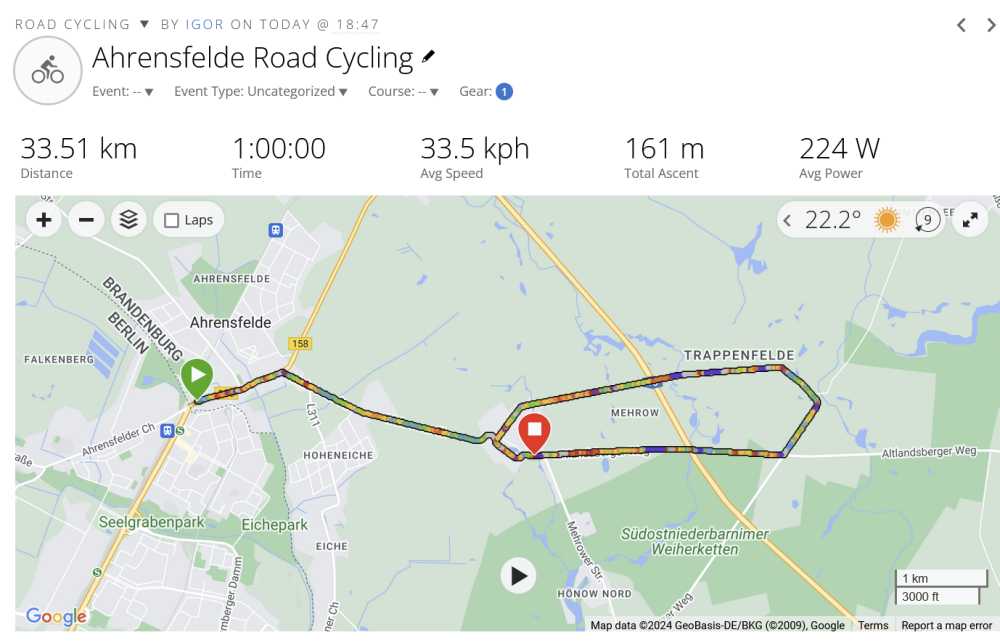Screen dimensions: 1000x643
Task: Open Igor's profile link
Action: tap(204, 24)
